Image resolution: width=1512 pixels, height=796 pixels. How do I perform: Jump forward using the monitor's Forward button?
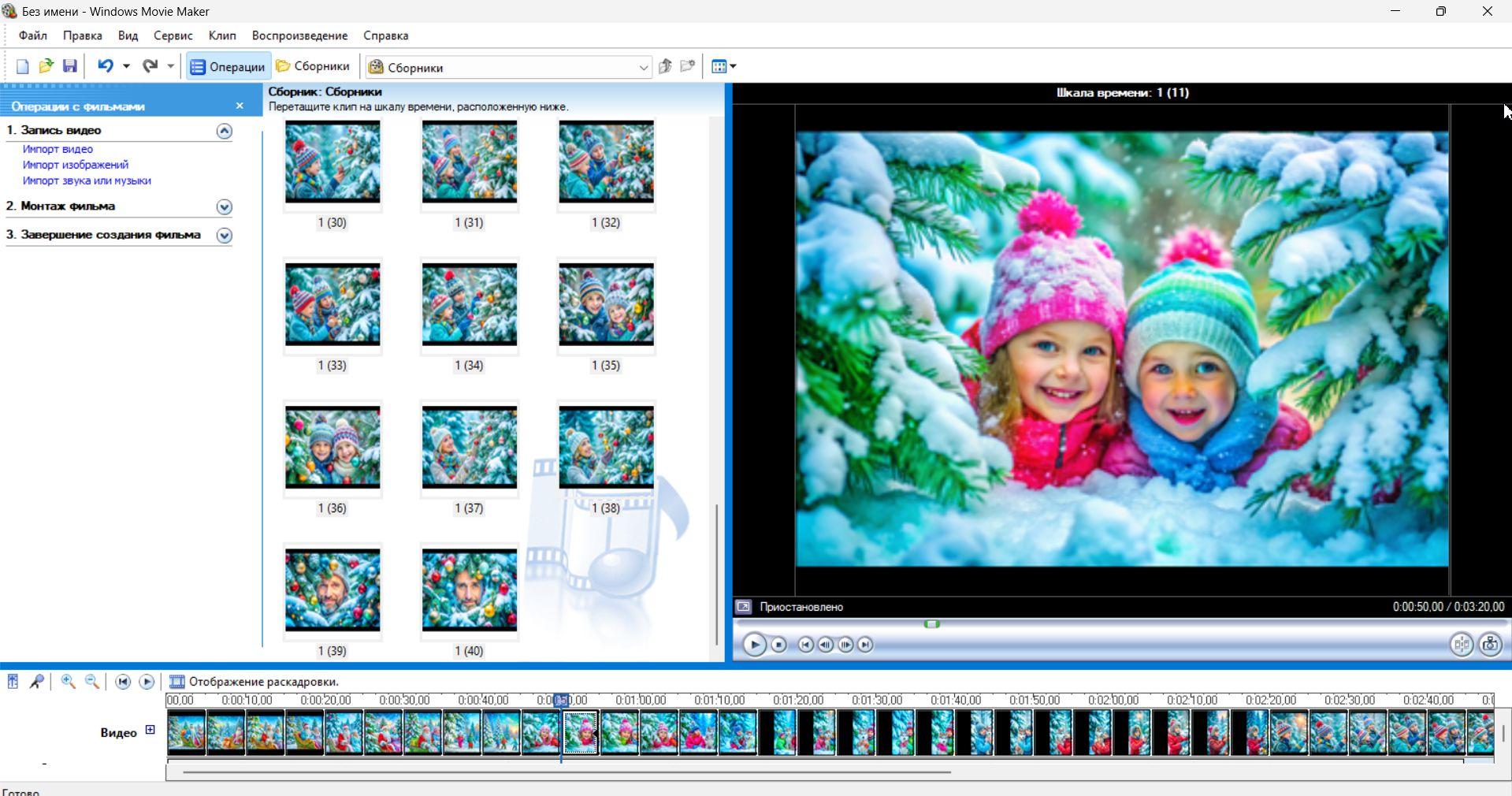865,645
